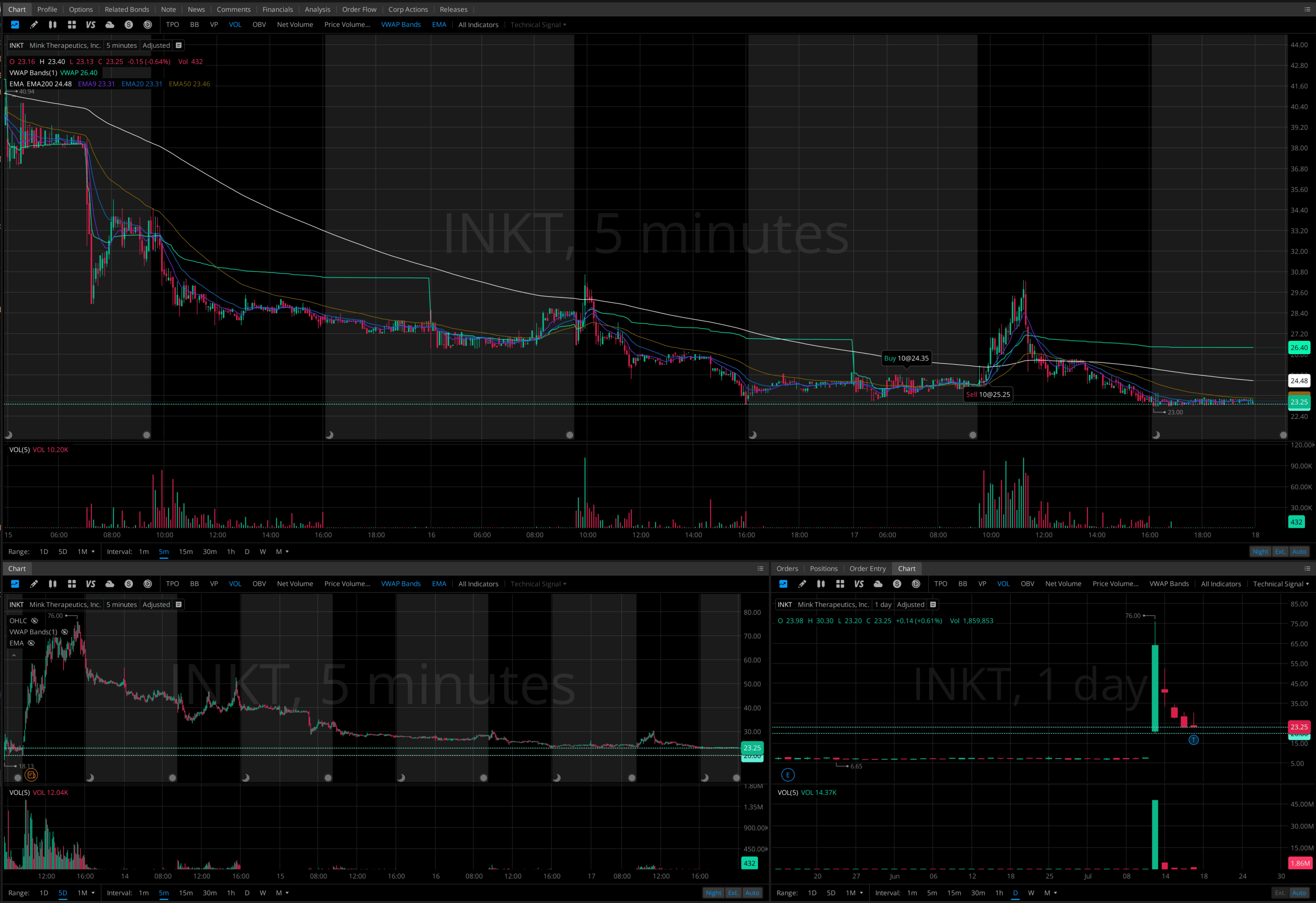Switch to the Order Flow tab
1316x903 pixels.
click(x=359, y=9)
